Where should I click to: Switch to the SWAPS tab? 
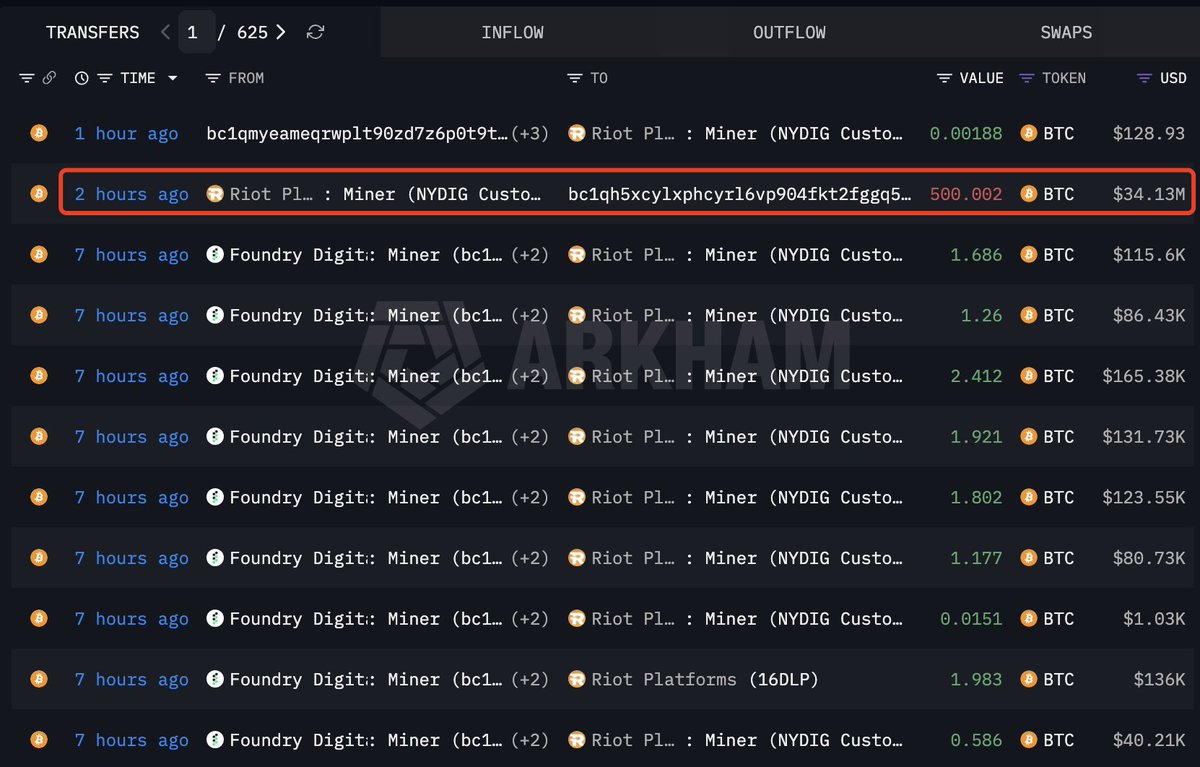click(x=1065, y=31)
